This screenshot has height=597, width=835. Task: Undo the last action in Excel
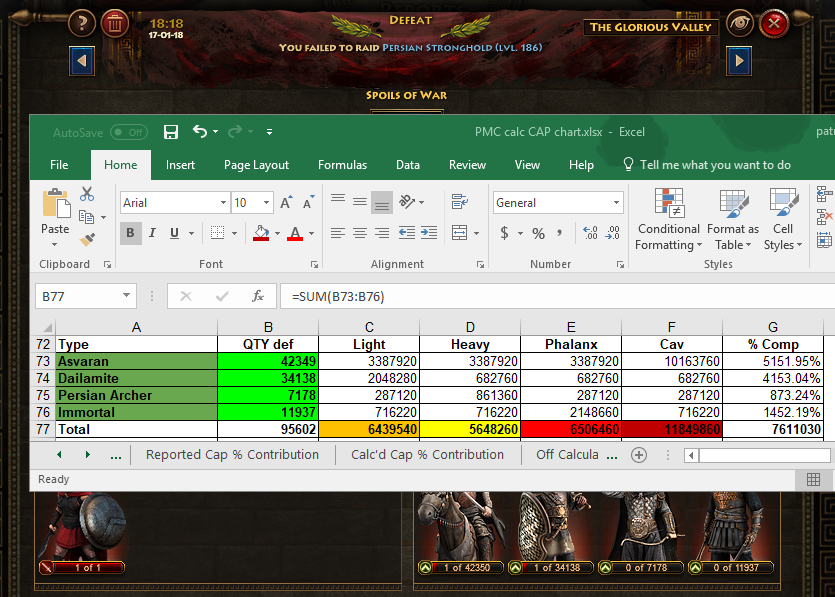click(200, 131)
